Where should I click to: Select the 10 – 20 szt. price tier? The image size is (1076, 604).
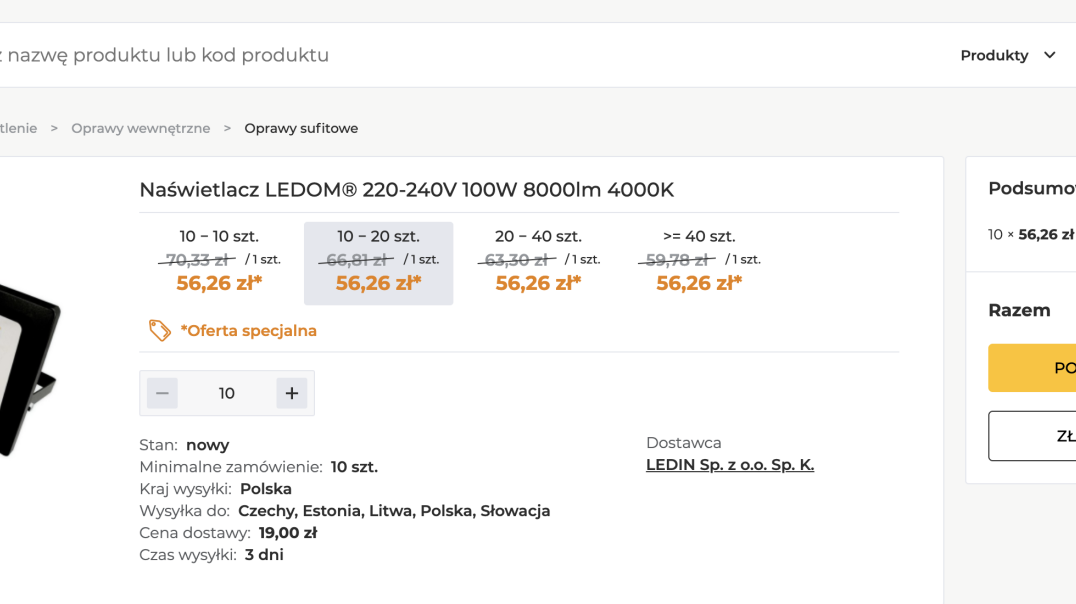point(378,264)
